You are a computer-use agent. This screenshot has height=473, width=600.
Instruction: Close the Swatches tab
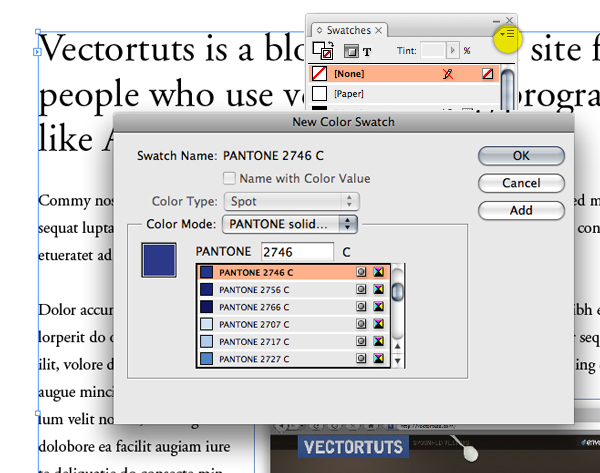(378, 30)
